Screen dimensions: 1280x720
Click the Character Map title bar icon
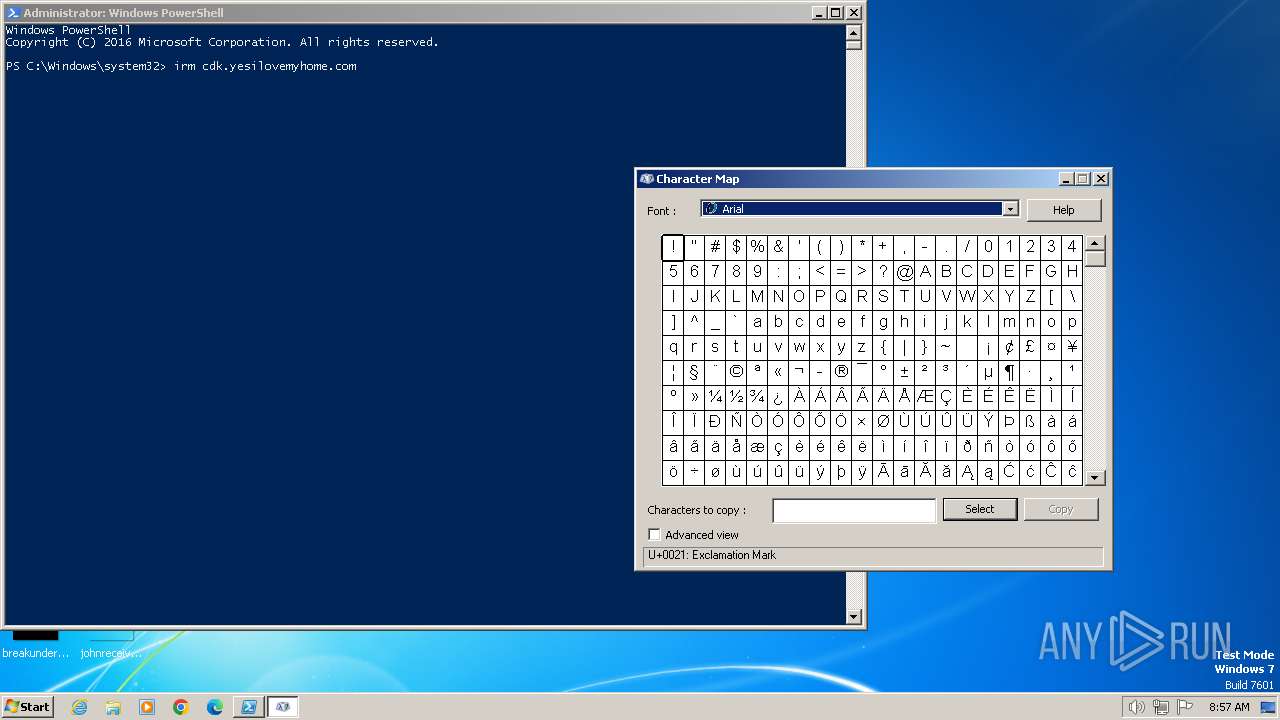(x=647, y=179)
